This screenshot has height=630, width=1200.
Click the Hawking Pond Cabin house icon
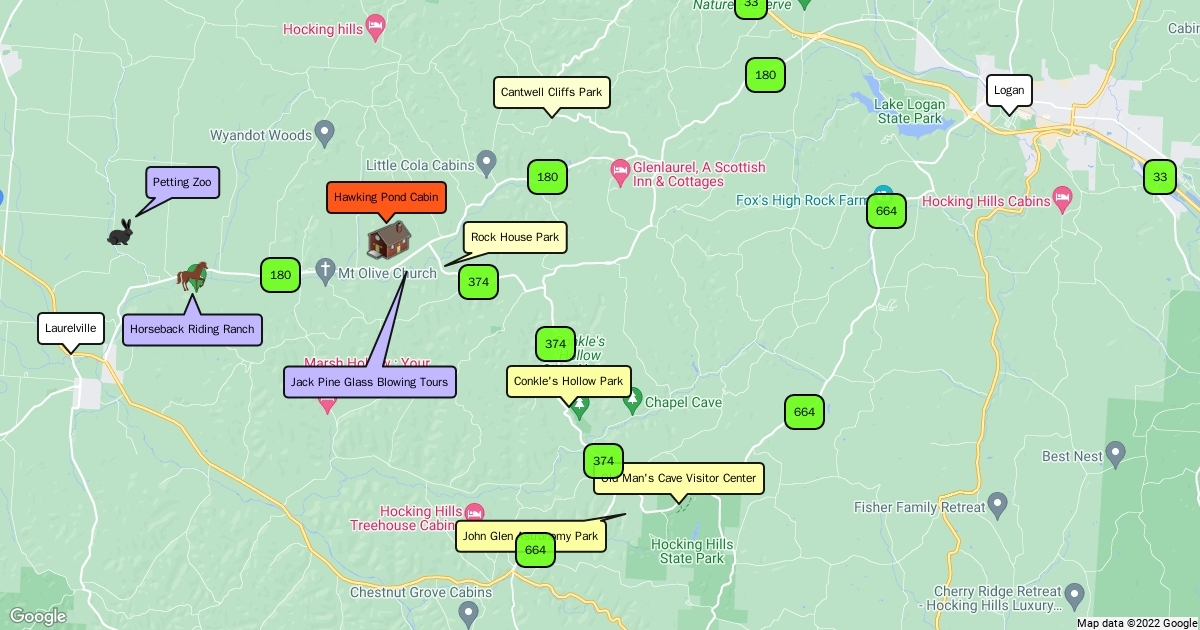[389, 240]
